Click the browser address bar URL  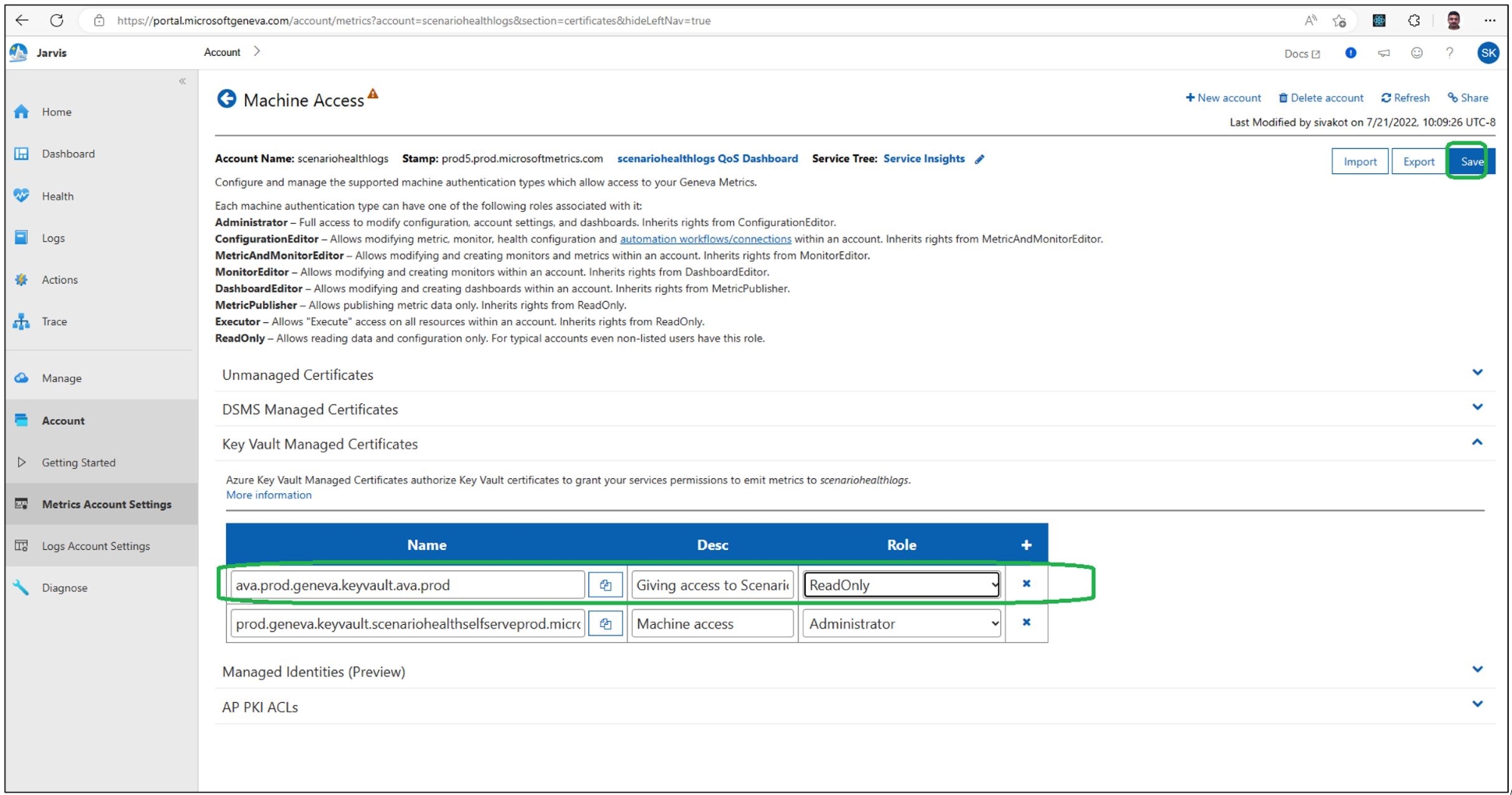click(414, 20)
